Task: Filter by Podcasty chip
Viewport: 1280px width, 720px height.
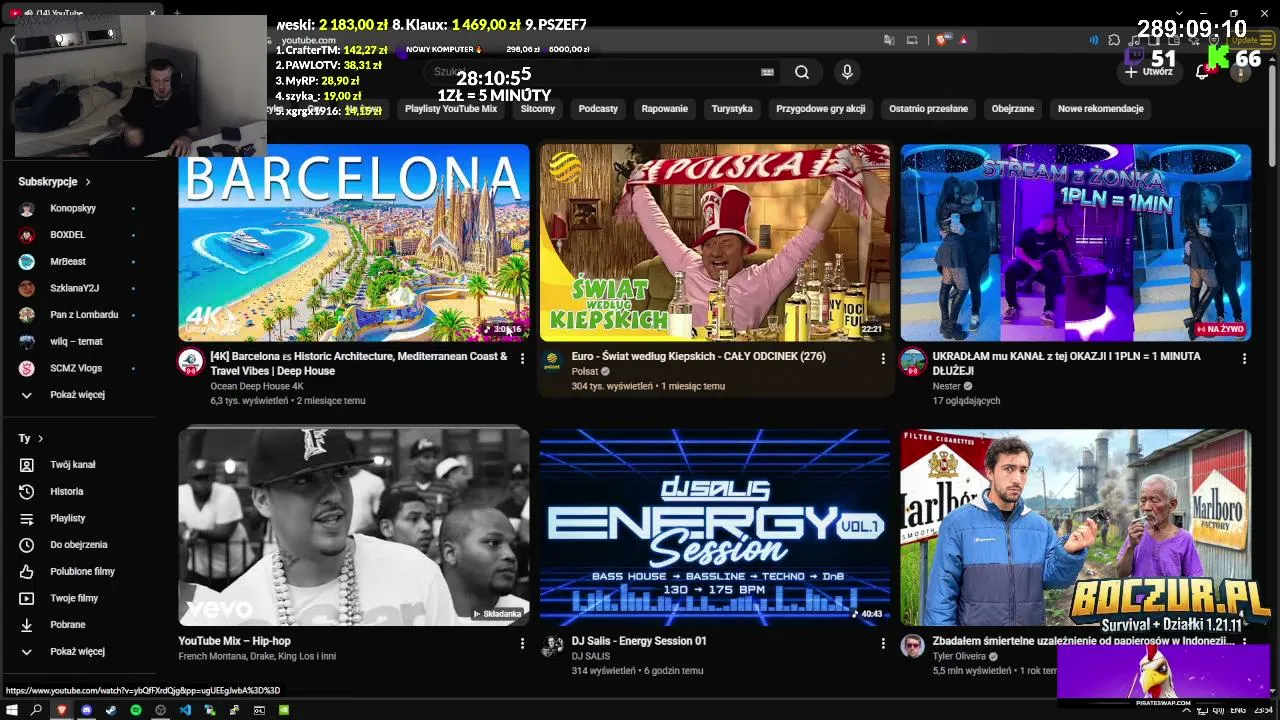Action: tap(598, 109)
